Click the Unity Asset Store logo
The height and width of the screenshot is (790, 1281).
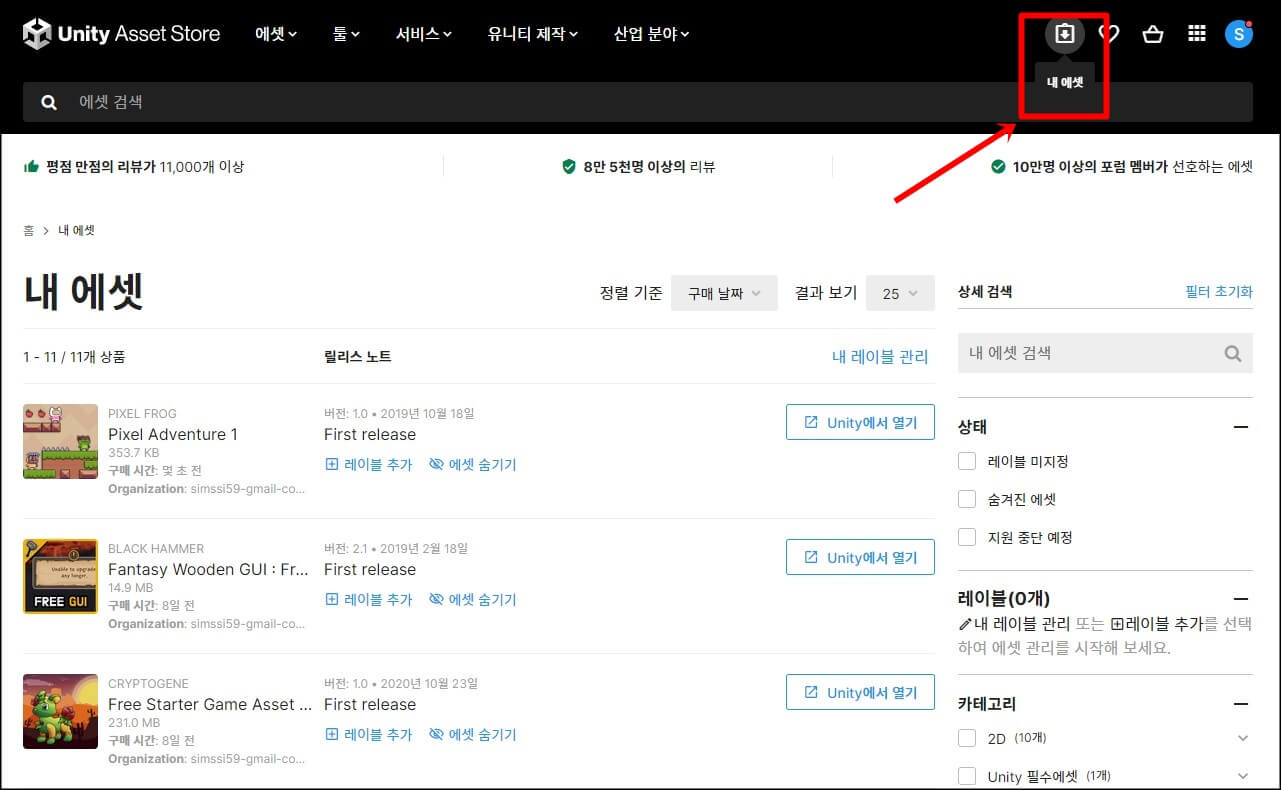[120, 33]
